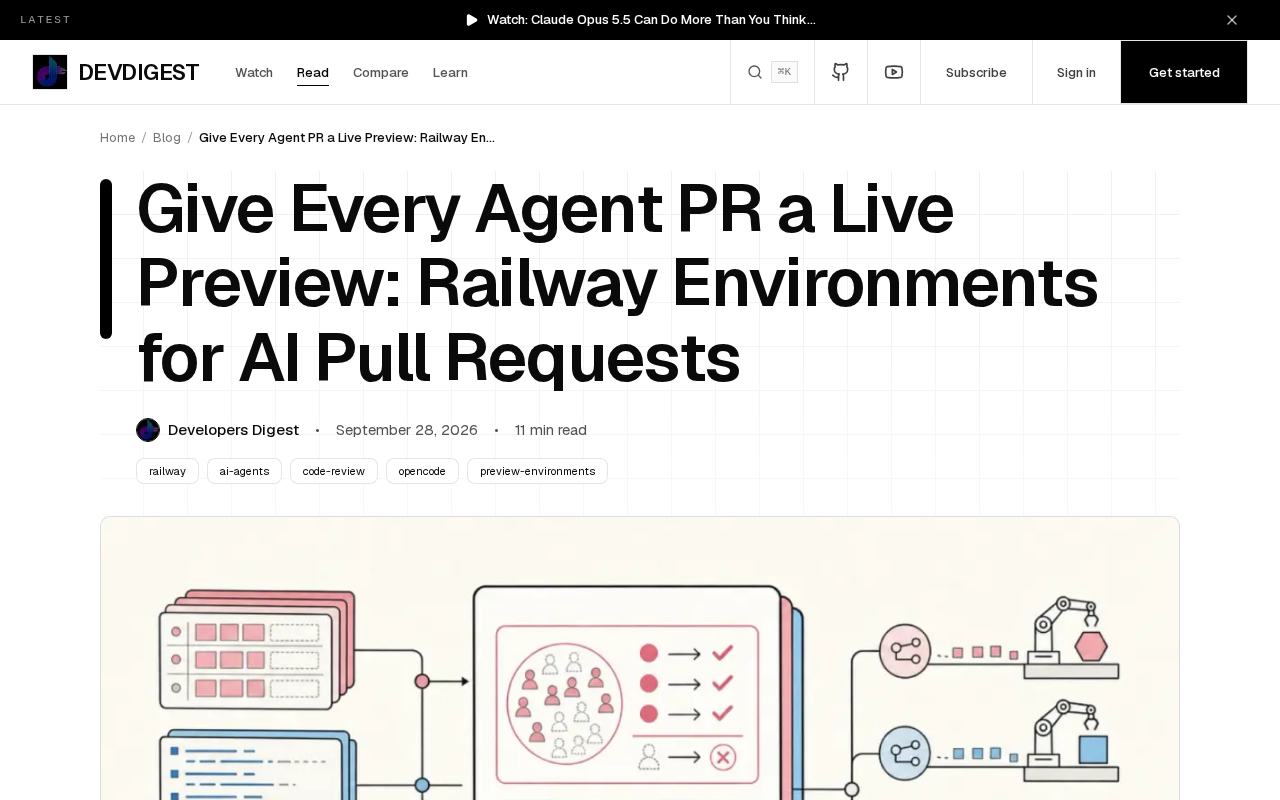Select the preview-environments tag
1280x800 pixels.
pos(537,471)
